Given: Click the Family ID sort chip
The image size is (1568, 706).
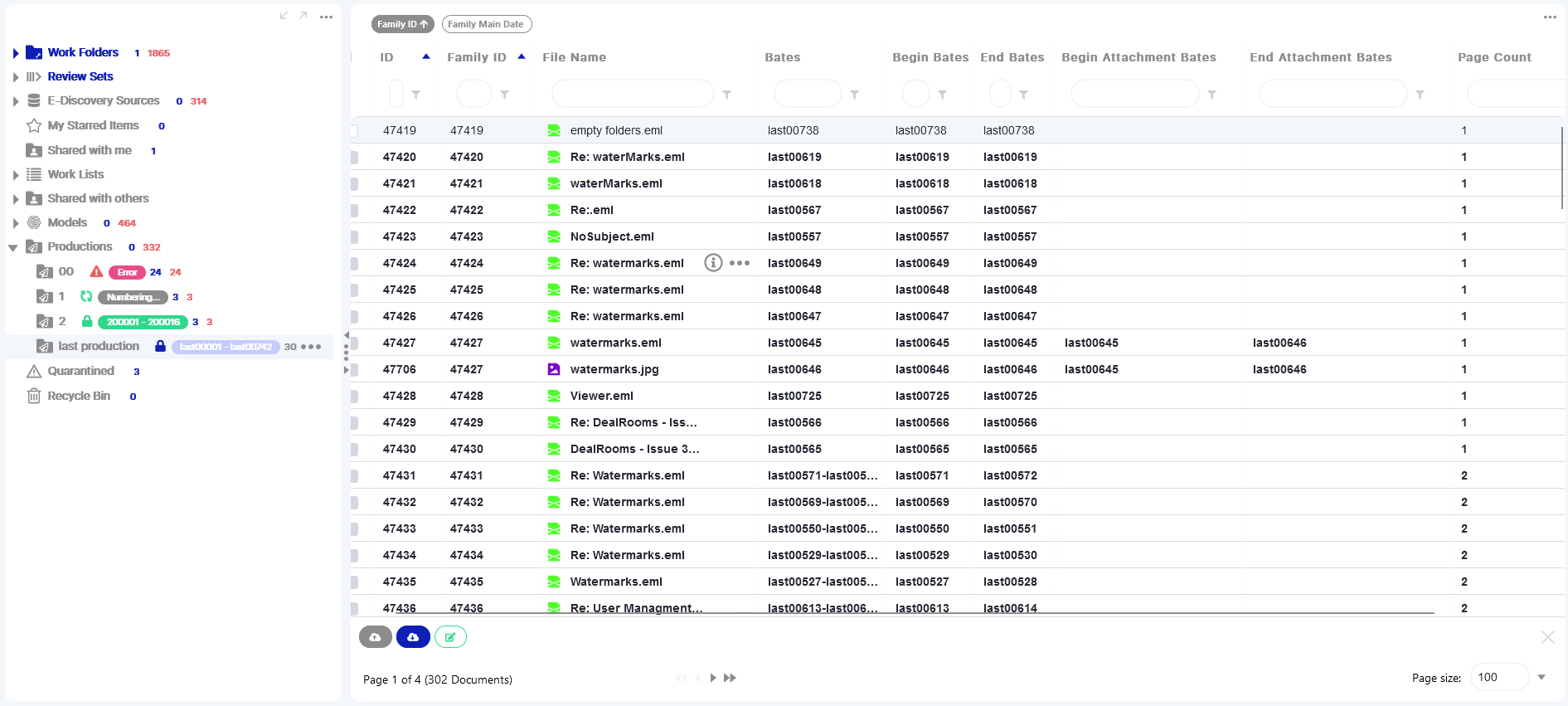Looking at the screenshot, I should point(403,24).
